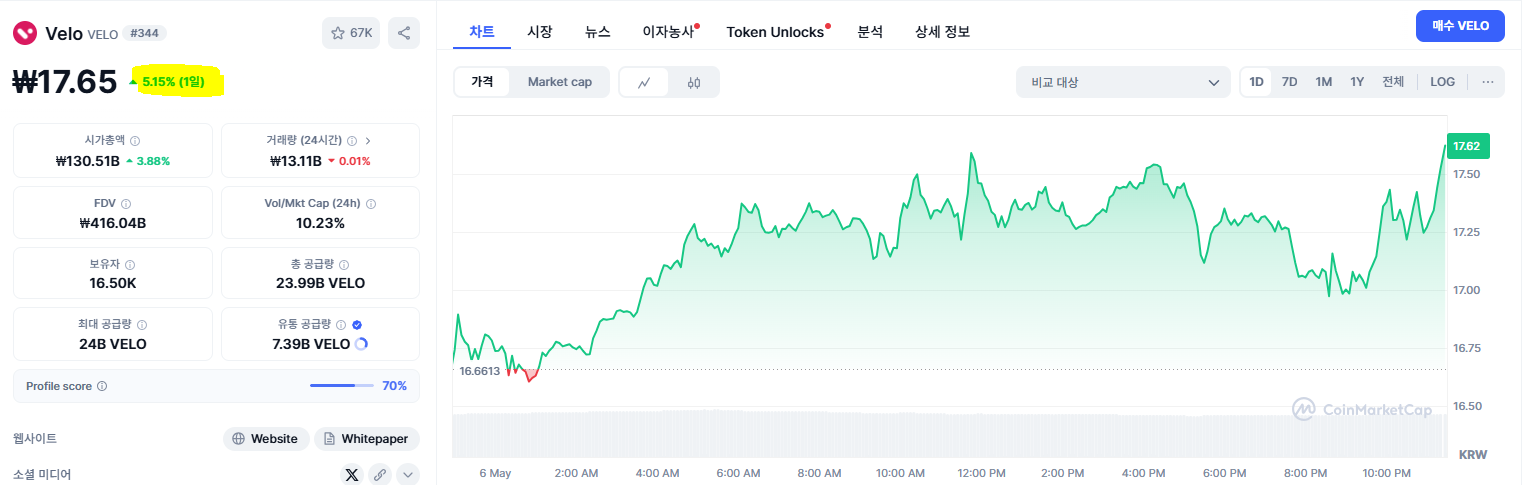This screenshot has height=485, width=1522.
Task: Switch to 이자농사 tab
Action: click(x=670, y=31)
